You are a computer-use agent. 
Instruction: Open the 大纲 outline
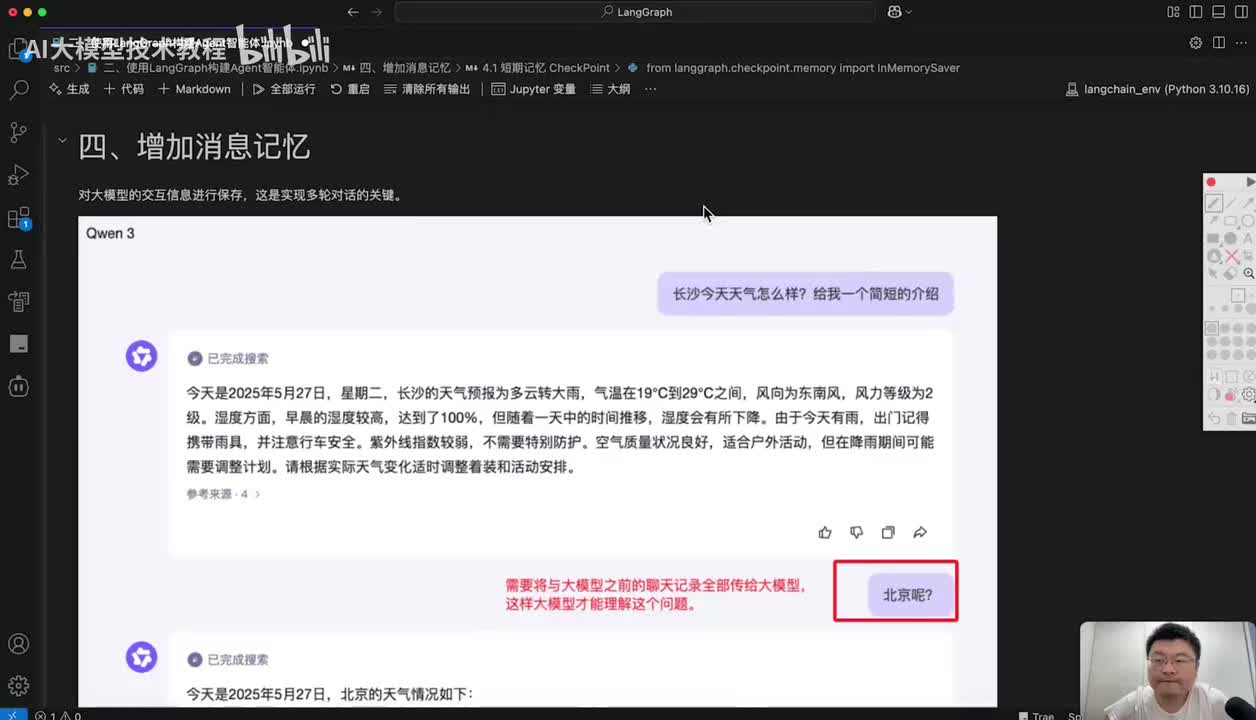click(x=610, y=89)
